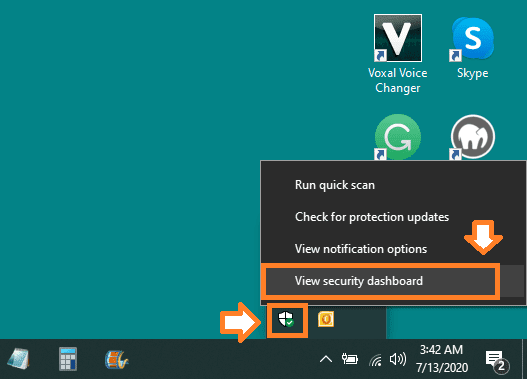Click Show desktop sliver at taskbar end
The image size is (527, 379).
click(x=524, y=359)
